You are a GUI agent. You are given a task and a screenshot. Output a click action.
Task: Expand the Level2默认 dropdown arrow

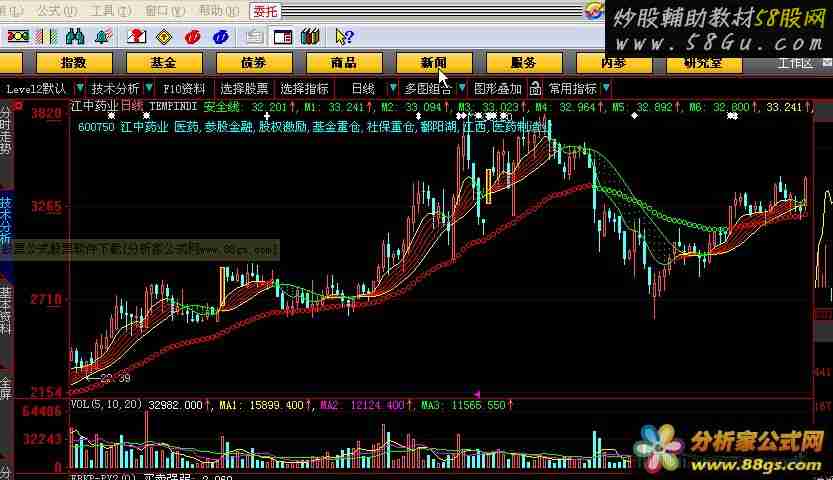pos(80,88)
